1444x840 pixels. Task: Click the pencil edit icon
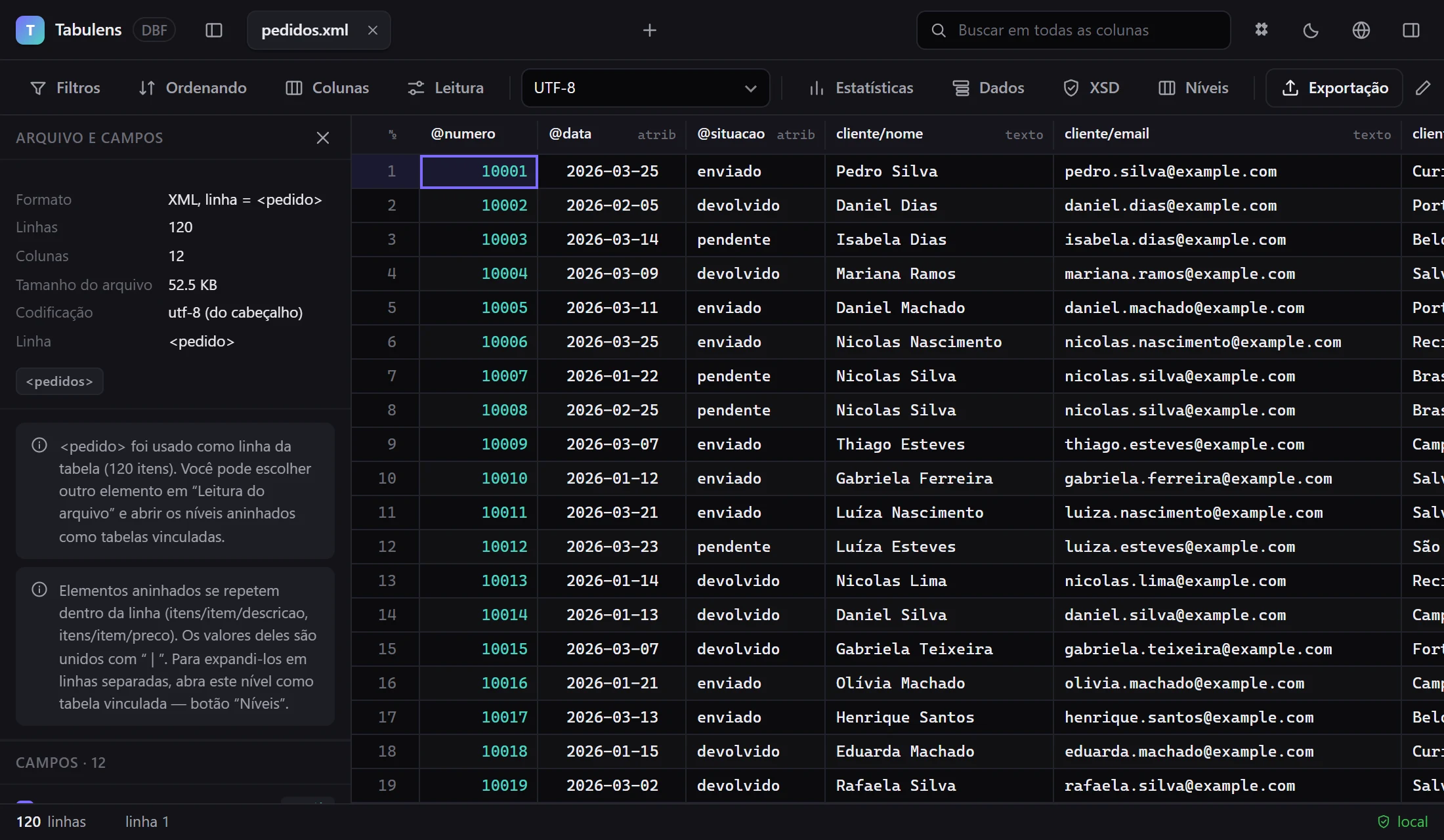(1423, 88)
